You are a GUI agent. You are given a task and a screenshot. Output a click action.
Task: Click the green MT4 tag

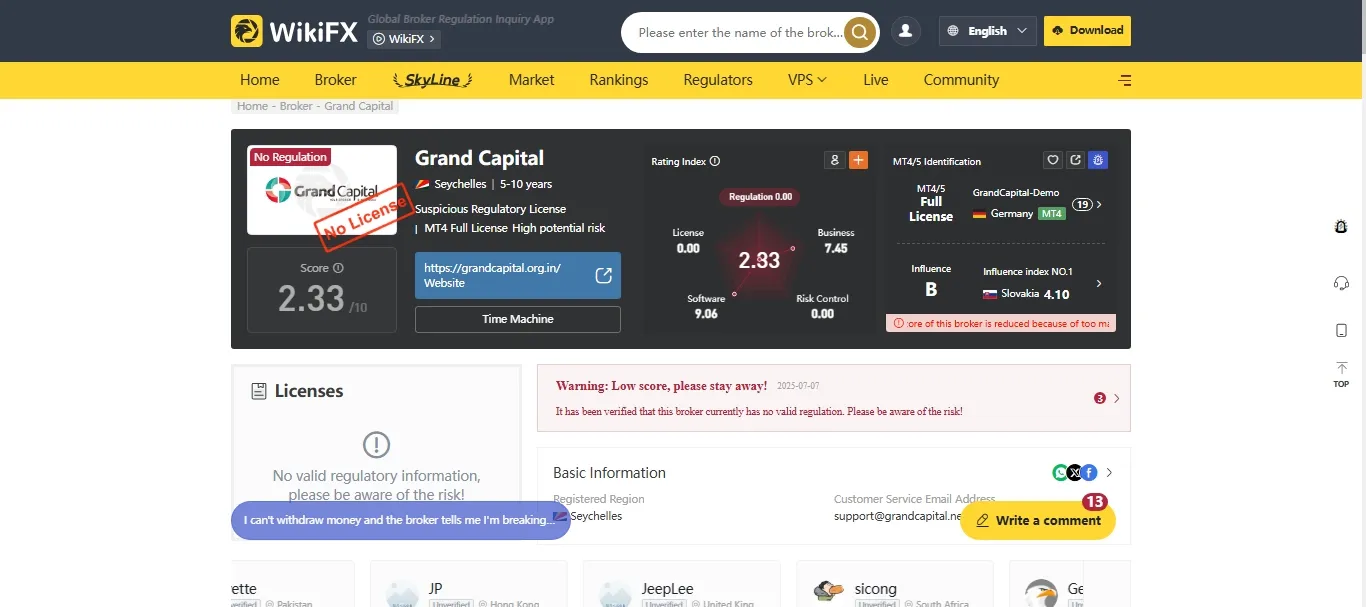pyautogui.click(x=1052, y=214)
